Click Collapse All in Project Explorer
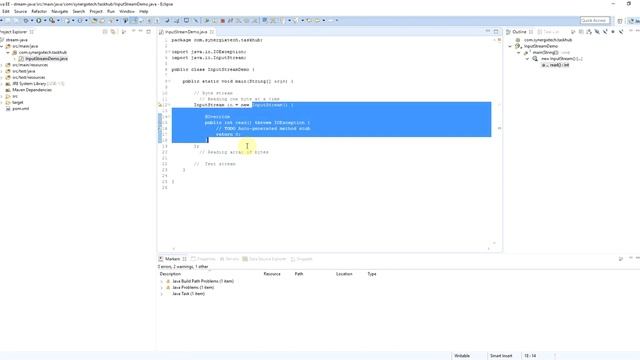The width and height of the screenshot is (640, 360). pos(105,32)
